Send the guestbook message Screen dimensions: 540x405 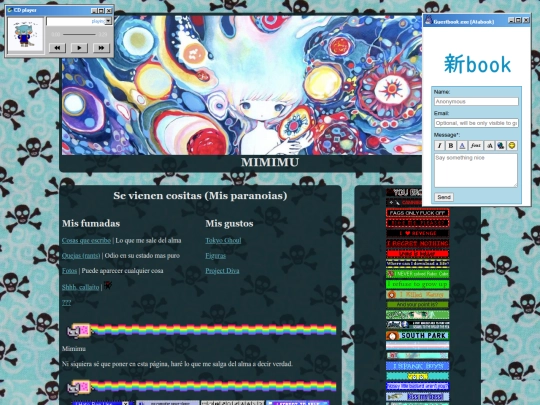point(444,197)
